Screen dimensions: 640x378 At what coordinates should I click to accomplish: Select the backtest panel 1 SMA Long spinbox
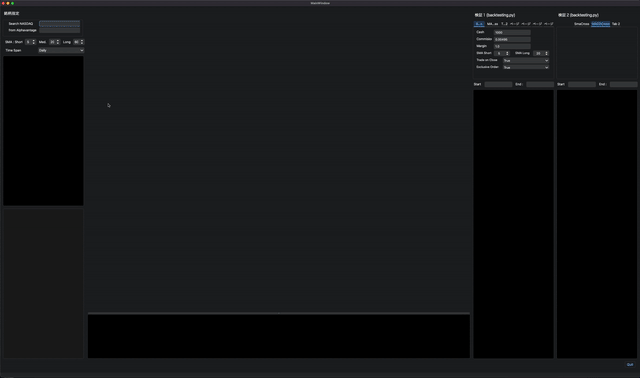pos(541,53)
